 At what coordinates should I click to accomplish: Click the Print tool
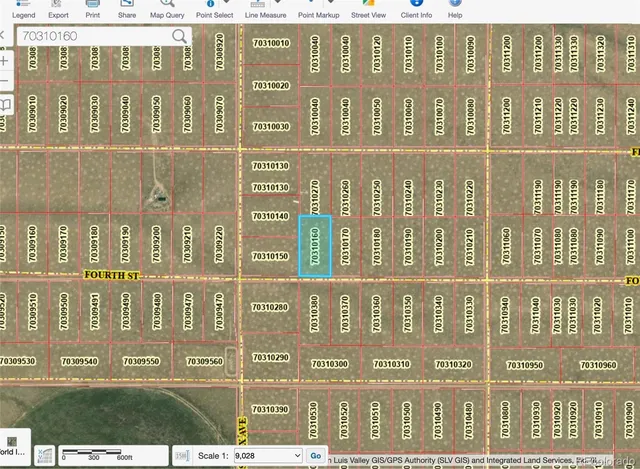[92, 10]
